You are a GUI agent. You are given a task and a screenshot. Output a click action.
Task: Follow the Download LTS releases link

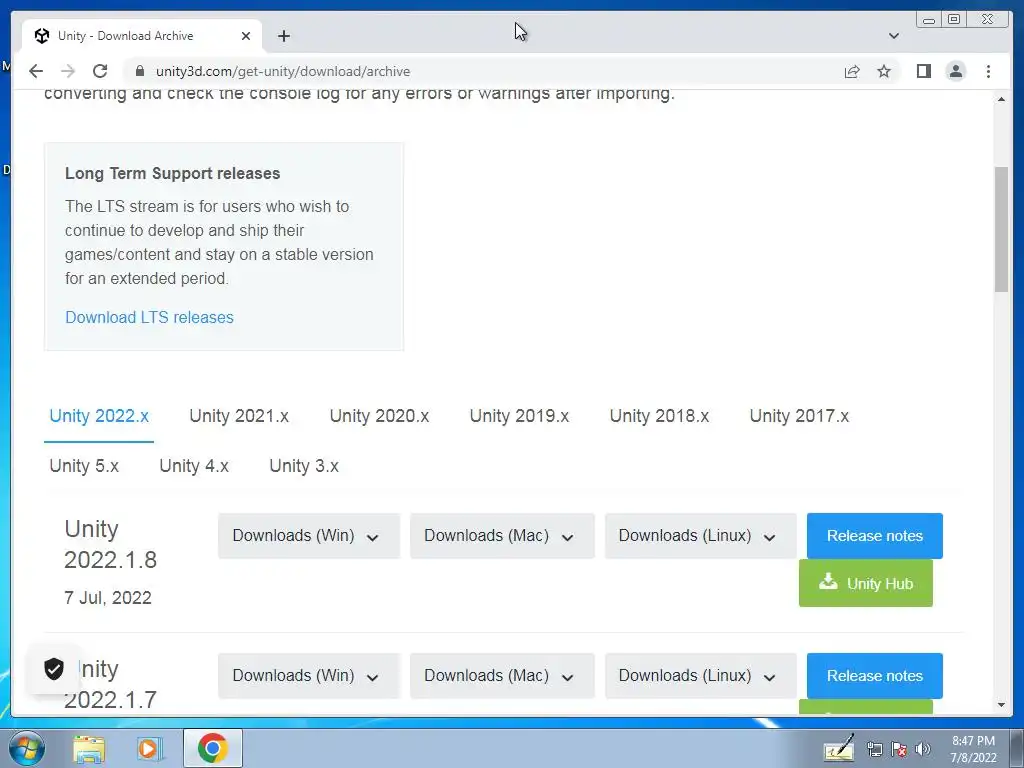pos(150,317)
